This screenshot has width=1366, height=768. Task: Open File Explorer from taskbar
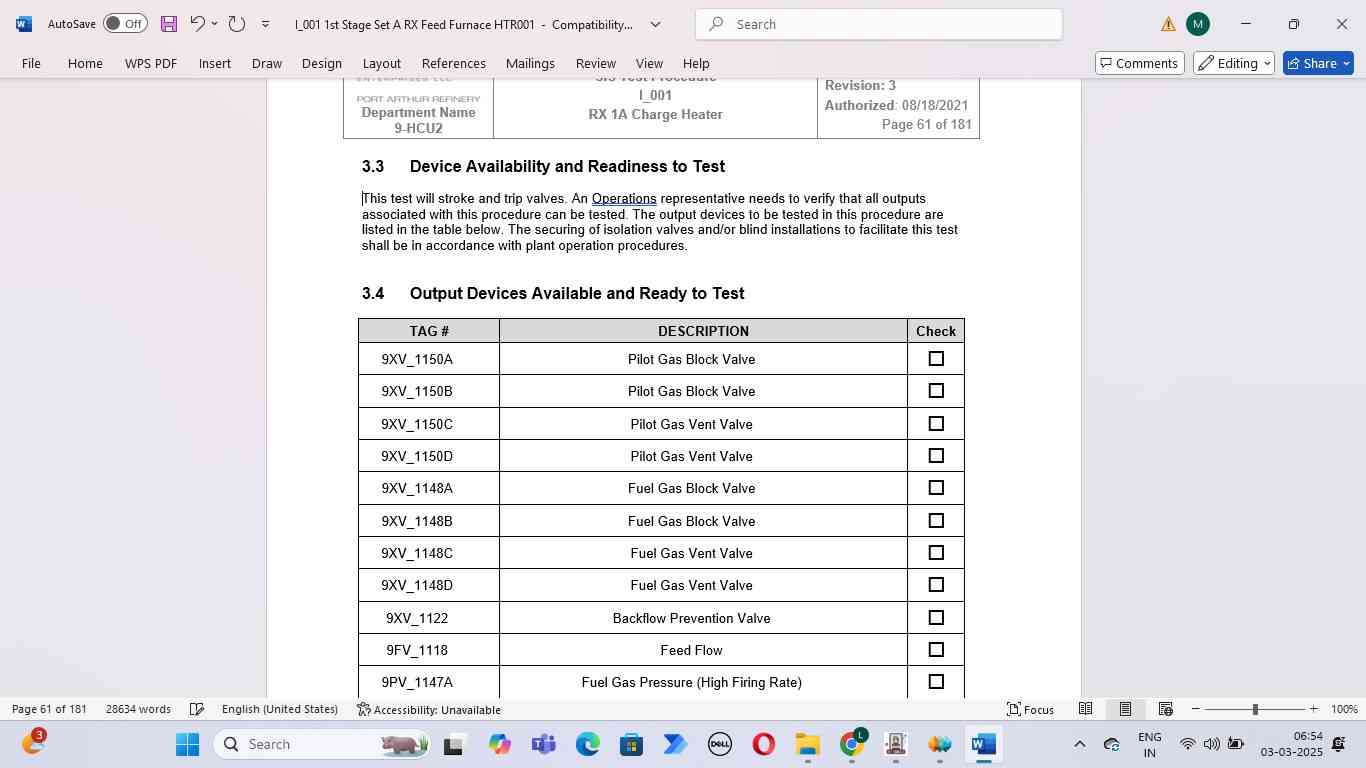click(x=807, y=744)
